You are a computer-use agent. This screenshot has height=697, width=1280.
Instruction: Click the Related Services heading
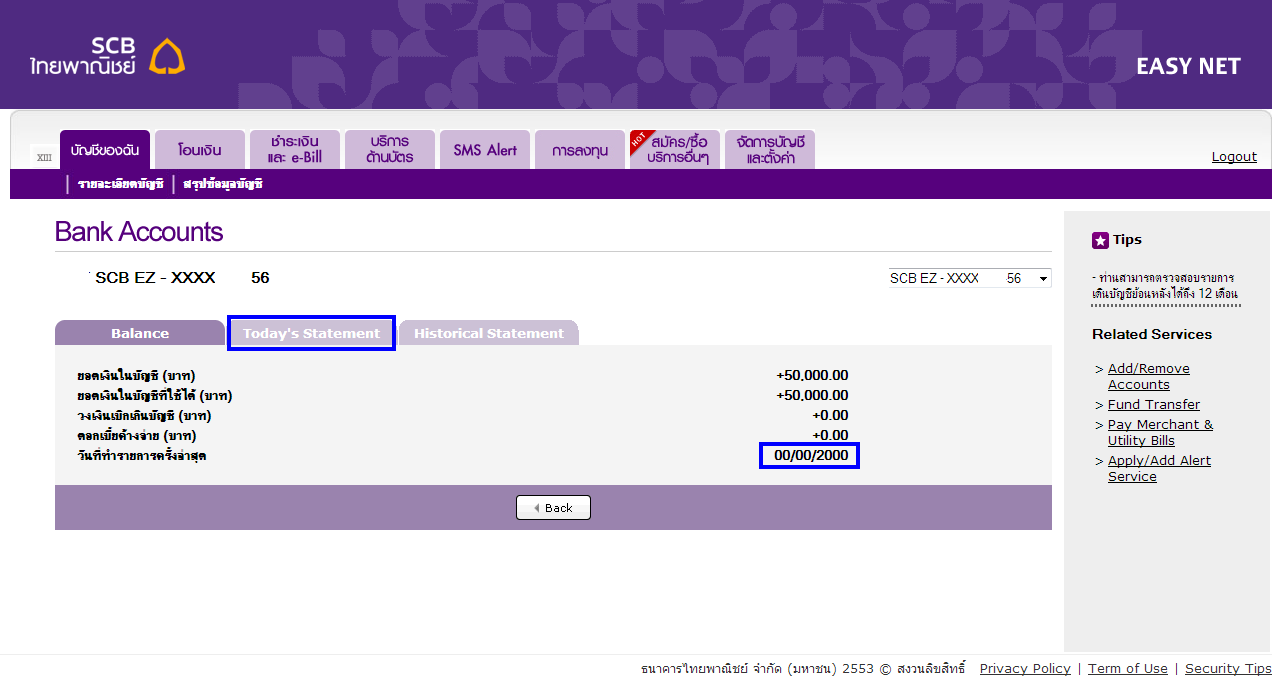click(1152, 334)
